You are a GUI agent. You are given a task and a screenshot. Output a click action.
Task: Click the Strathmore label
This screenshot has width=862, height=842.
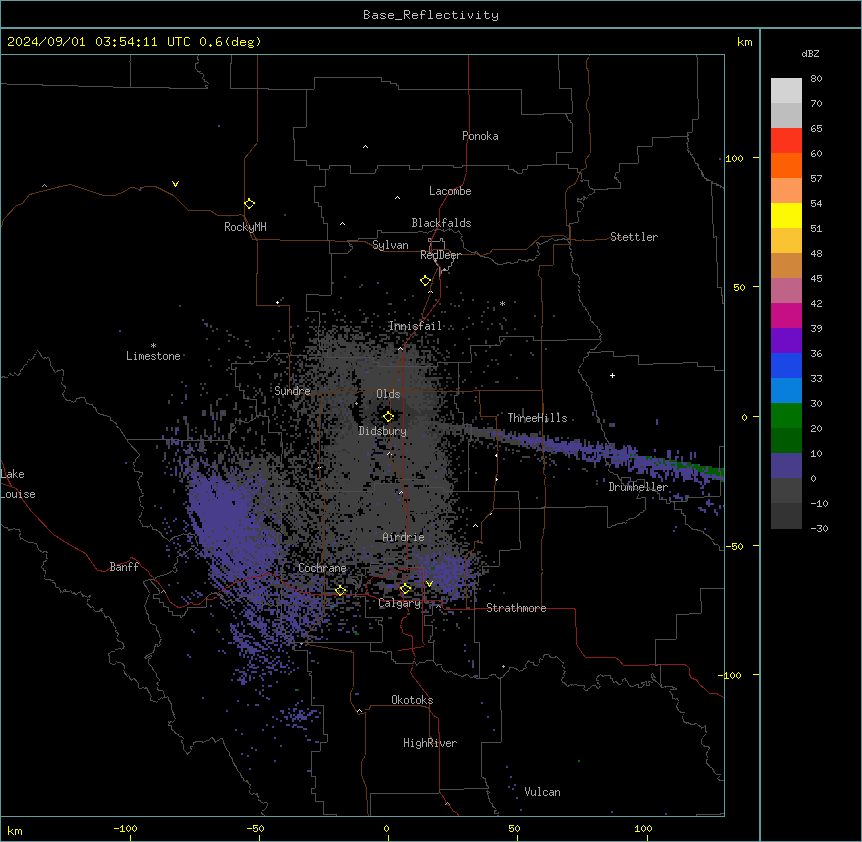516,608
